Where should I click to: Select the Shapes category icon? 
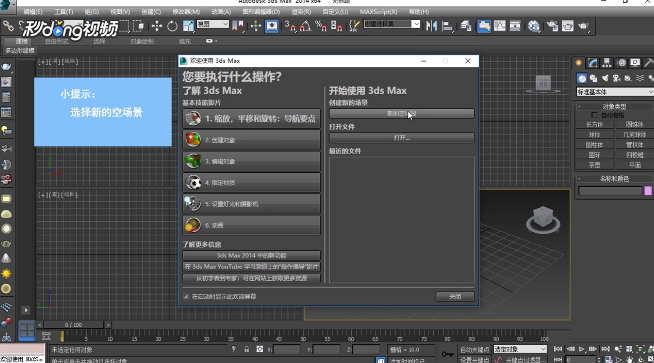(x=593, y=78)
